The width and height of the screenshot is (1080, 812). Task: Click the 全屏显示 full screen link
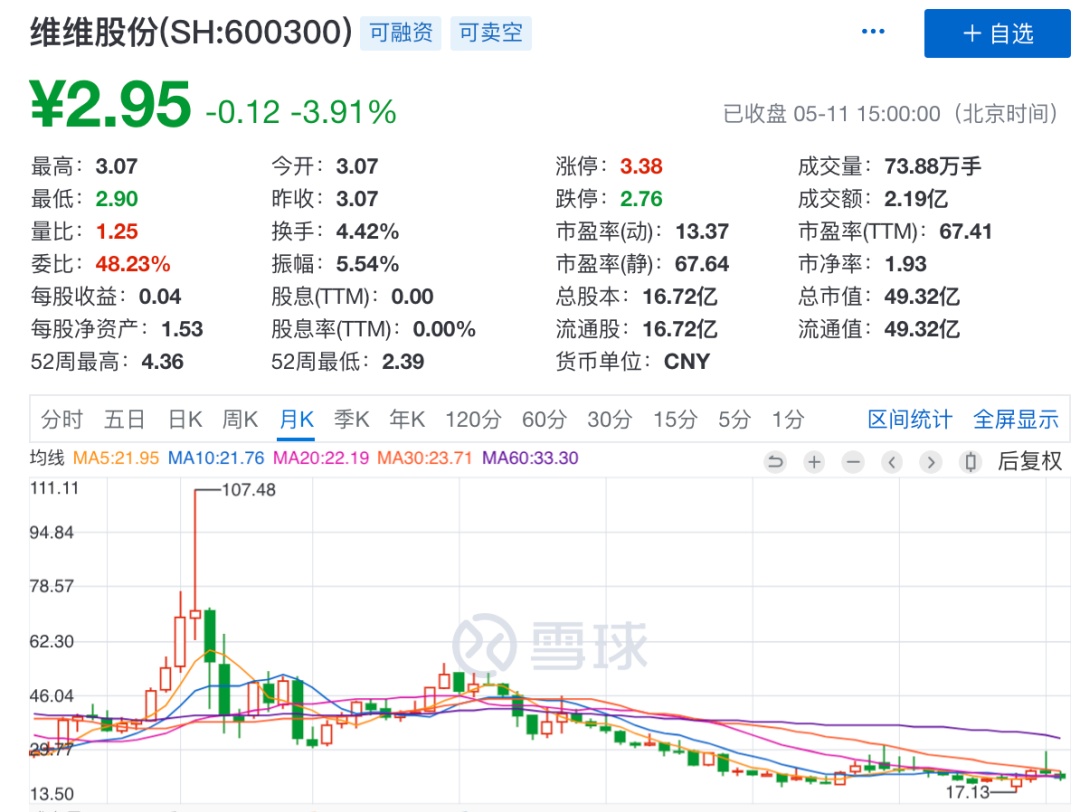point(1015,420)
